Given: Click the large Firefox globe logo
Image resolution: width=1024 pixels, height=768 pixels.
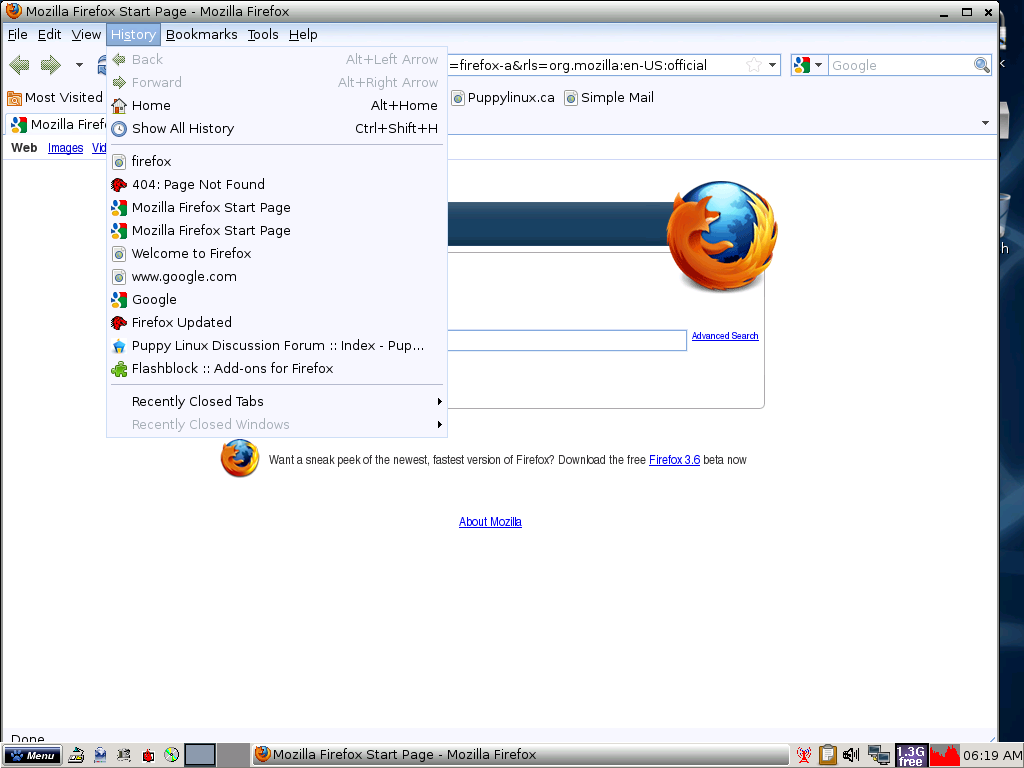Looking at the screenshot, I should click(x=722, y=235).
